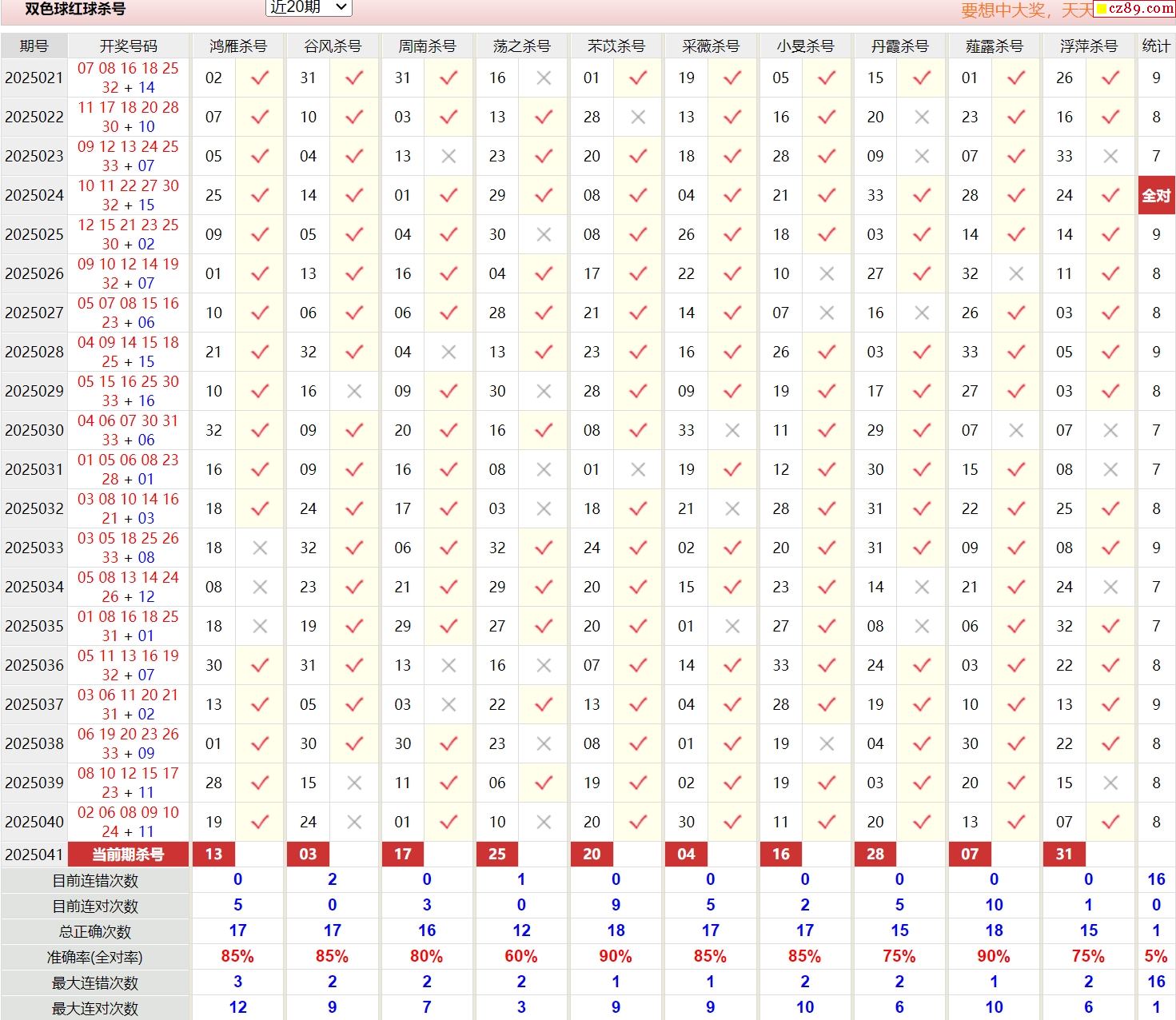Click the cross mark for 鸿雁 in row 2025033

[260, 548]
